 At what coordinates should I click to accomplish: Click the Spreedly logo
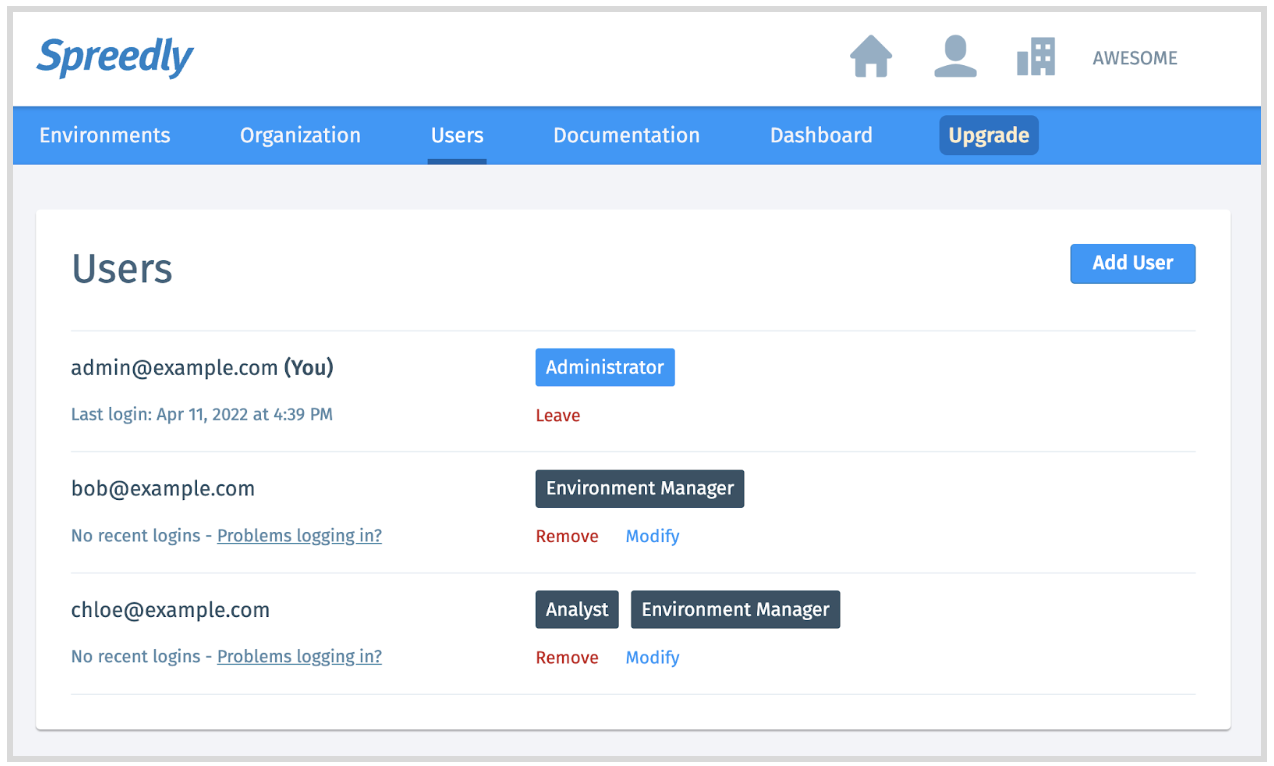[x=115, y=58]
